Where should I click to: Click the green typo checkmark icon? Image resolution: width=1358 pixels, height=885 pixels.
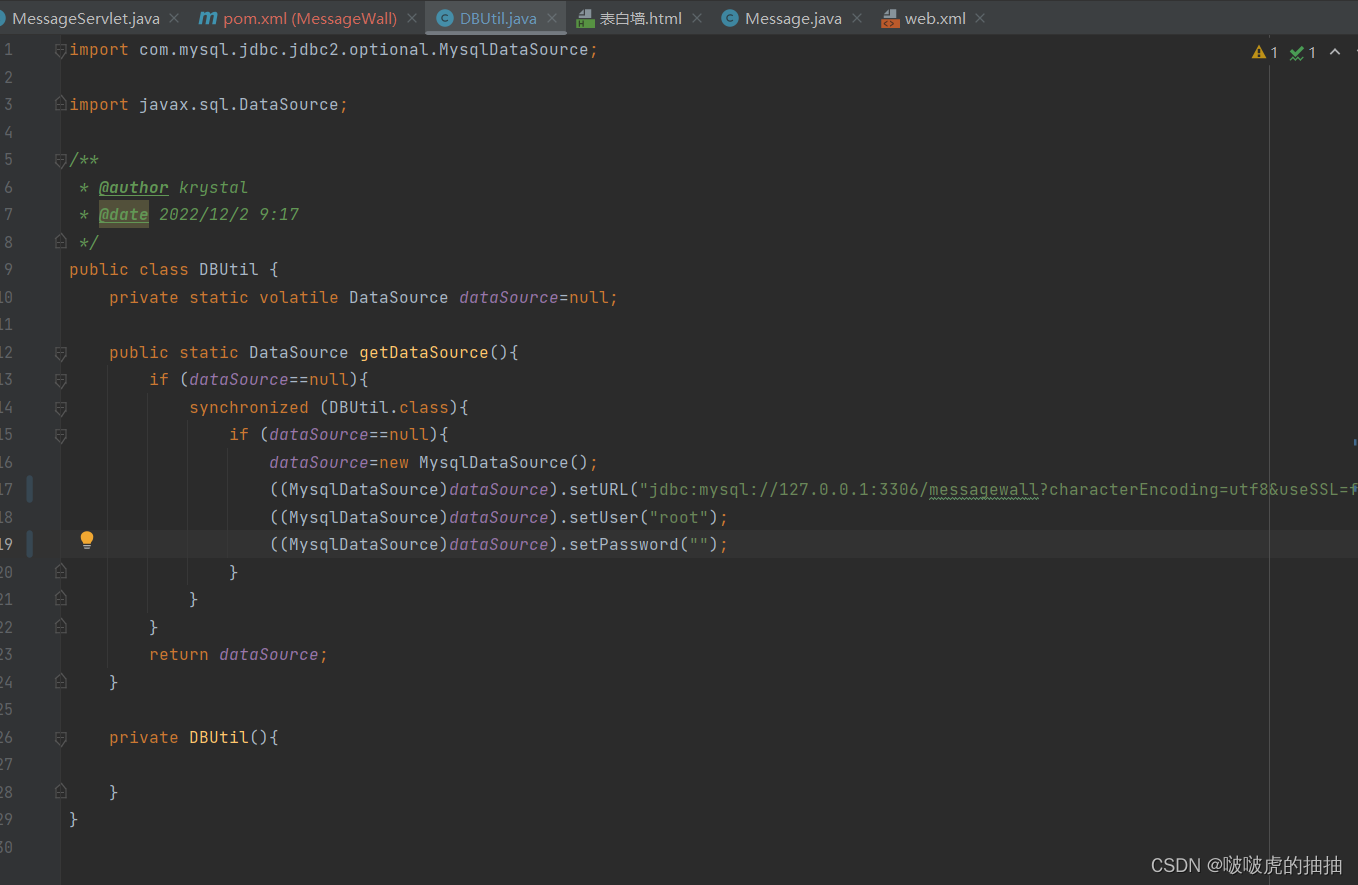(1297, 52)
